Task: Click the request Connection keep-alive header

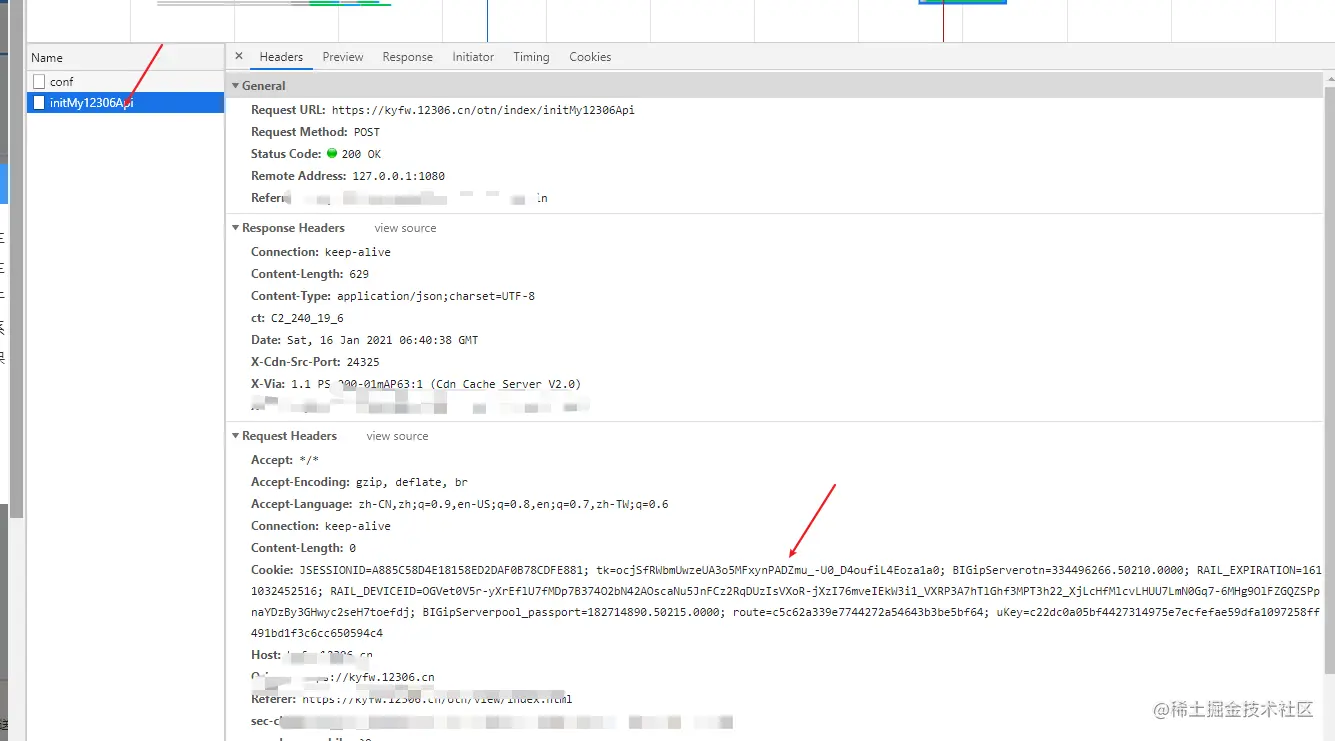Action: coord(321,526)
